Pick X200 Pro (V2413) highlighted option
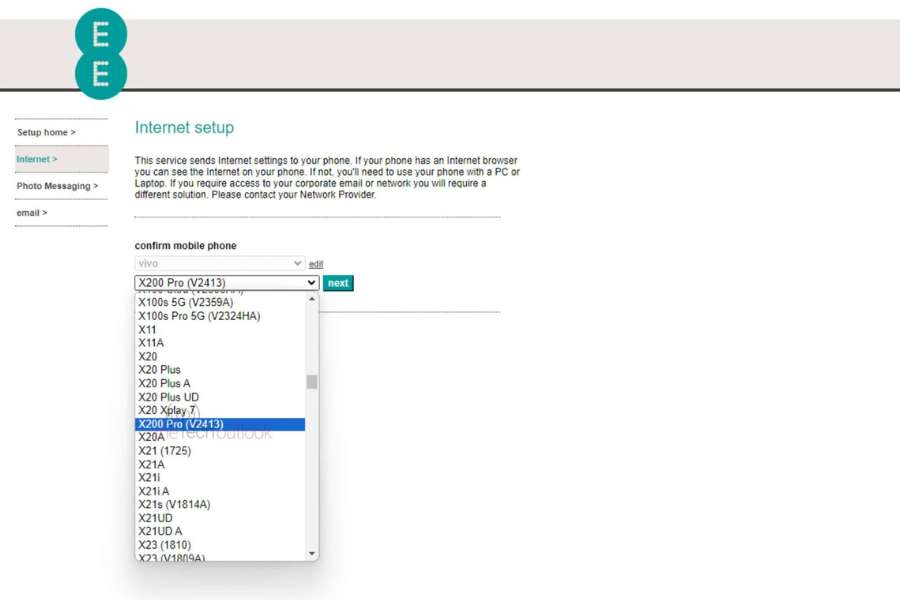This screenshot has width=900, height=600. [x=181, y=424]
